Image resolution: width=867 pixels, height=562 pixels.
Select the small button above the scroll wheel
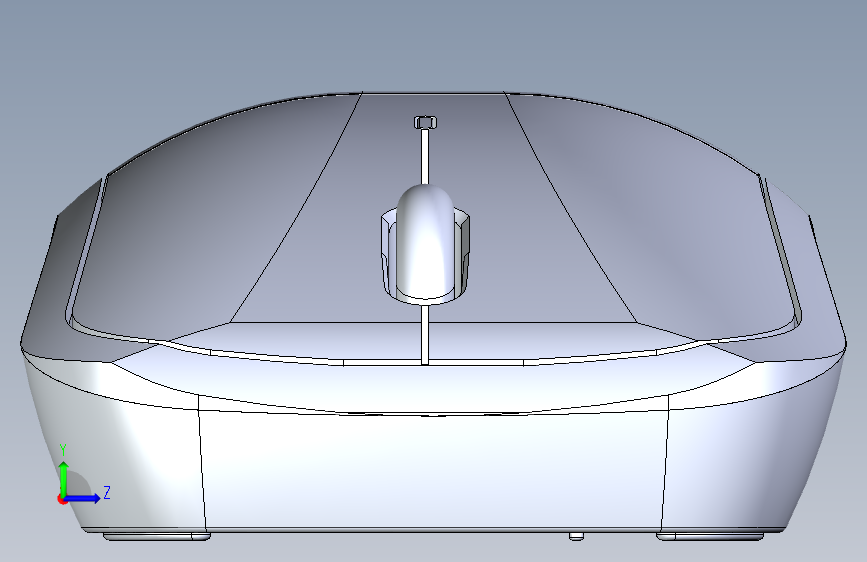(425, 122)
